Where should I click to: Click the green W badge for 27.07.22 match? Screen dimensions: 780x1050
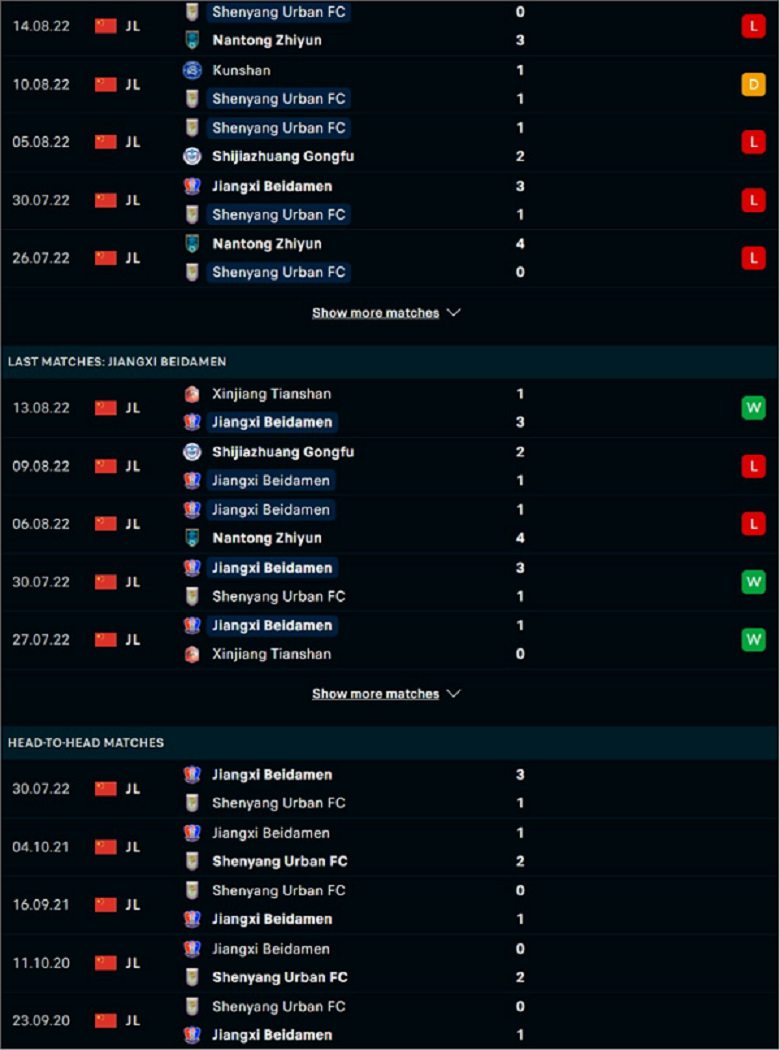tap(753, 640)
